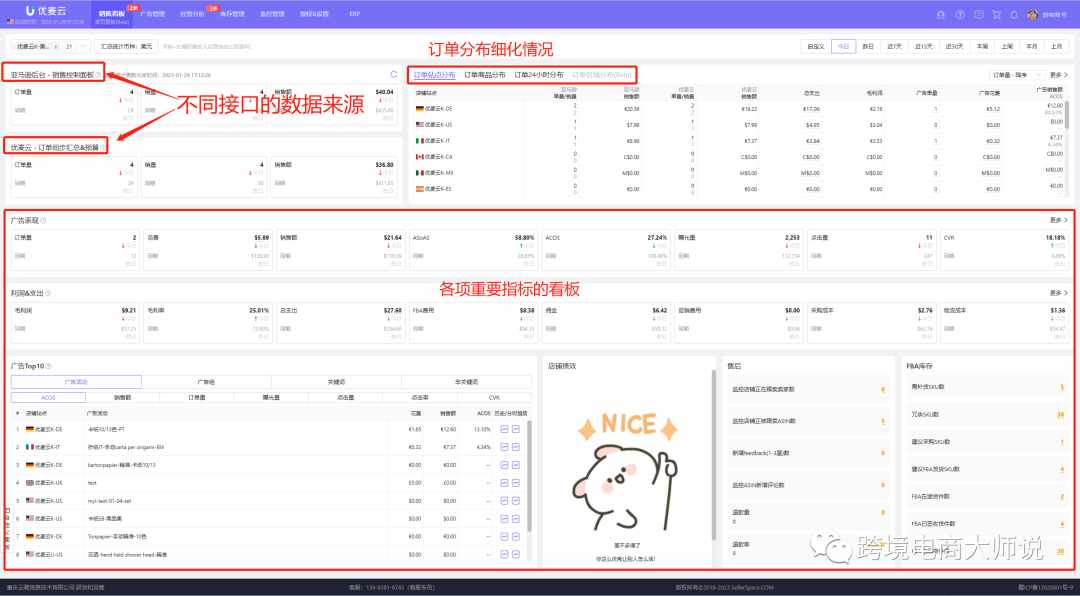Click the $40.04 sales value in Amazon panel
This screenshot has height=596, width=1080.
(x=384, y=92)
